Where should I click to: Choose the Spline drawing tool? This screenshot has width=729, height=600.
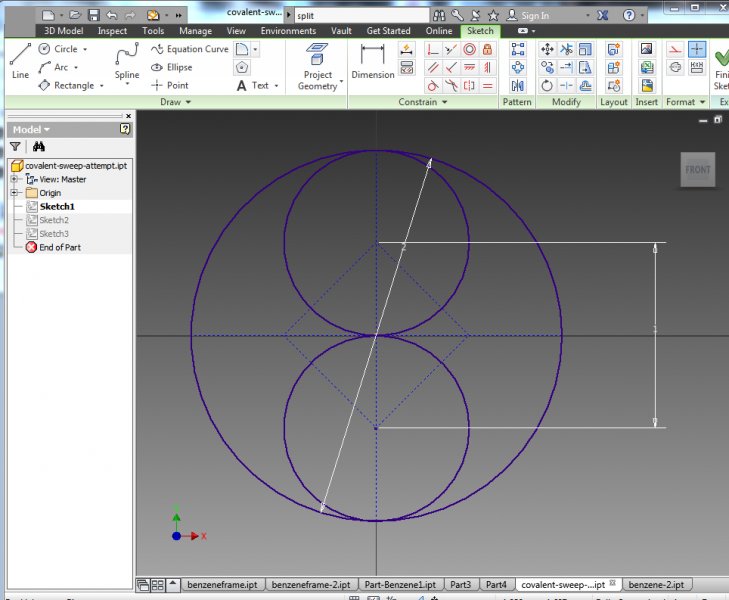click(126, 62)
